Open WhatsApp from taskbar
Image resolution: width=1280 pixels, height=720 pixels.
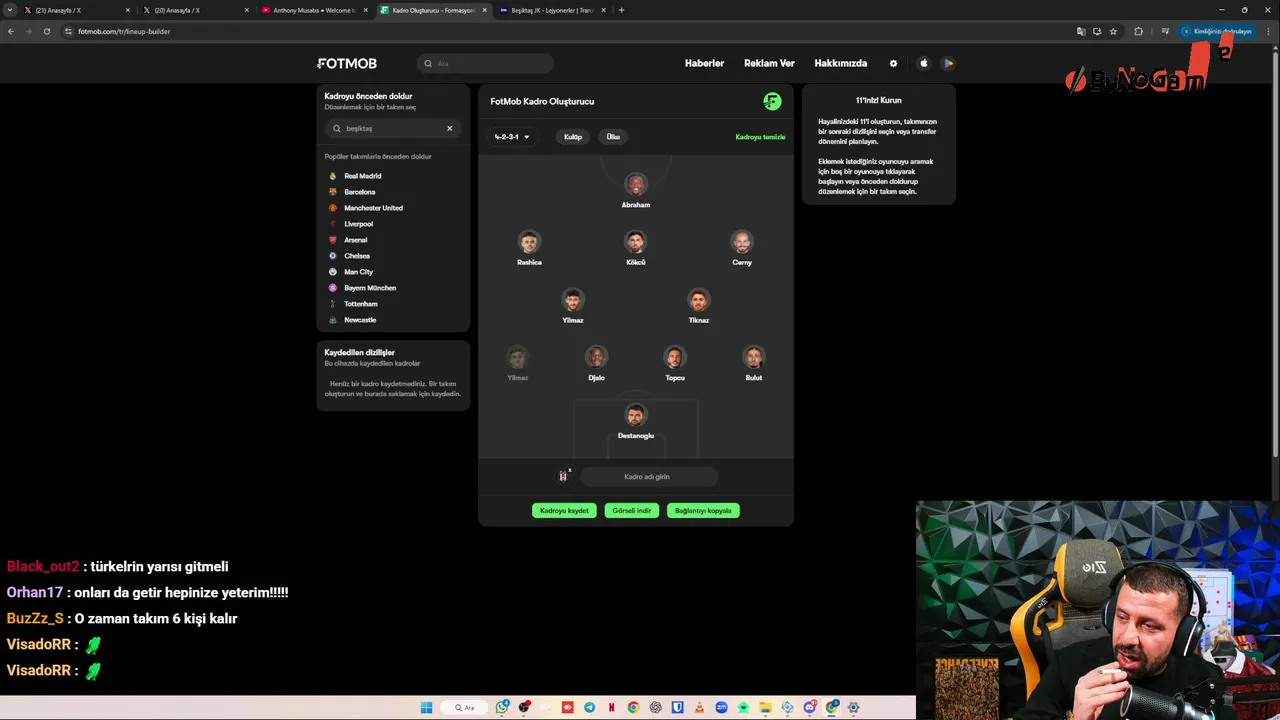pos(502,708)
